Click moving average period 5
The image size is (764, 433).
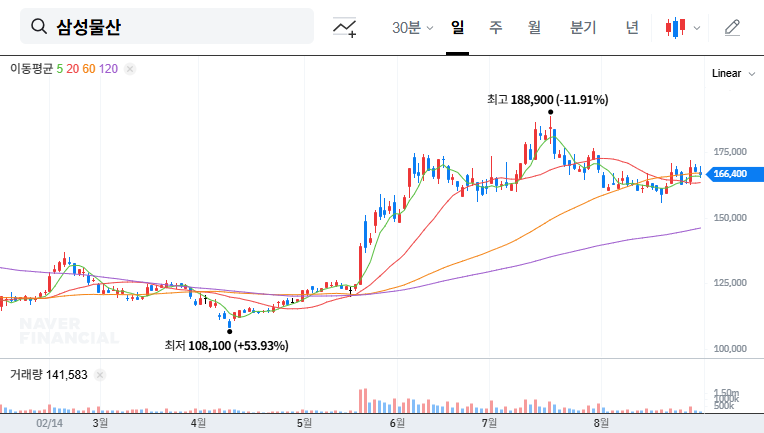[x=59, y=69]
